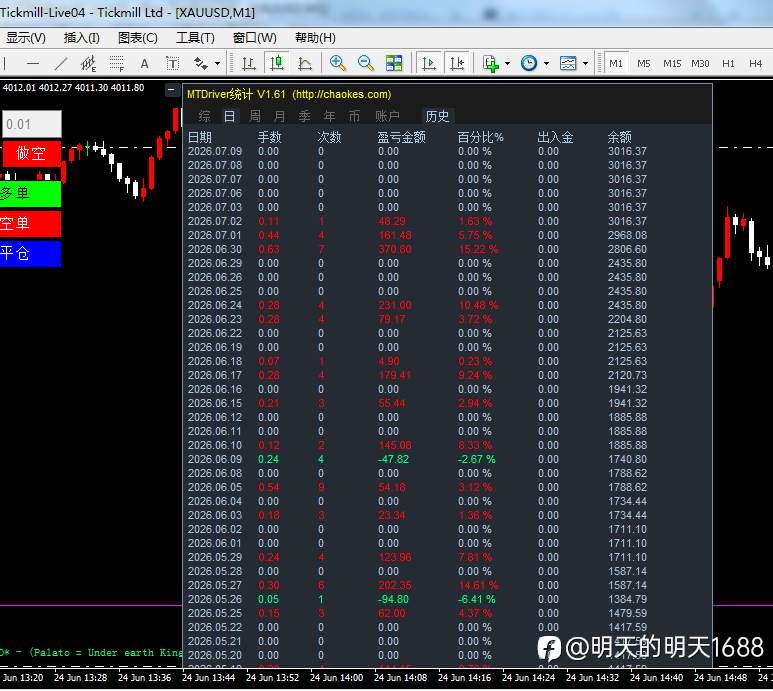The height and width of the screenshot is (691, 773).
Task: Click the 15.22 % percentage value
Action: tap(478, 249)
